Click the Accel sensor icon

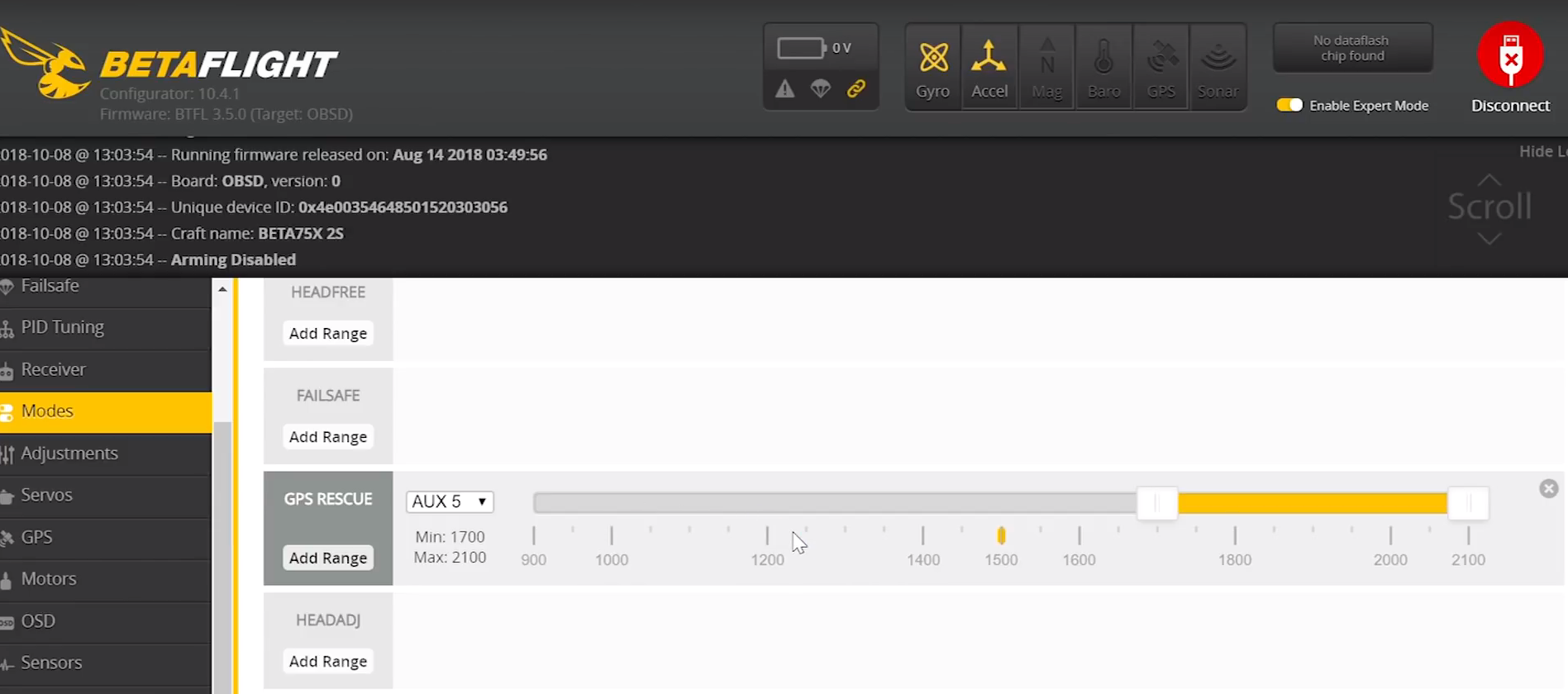(989, 67)
